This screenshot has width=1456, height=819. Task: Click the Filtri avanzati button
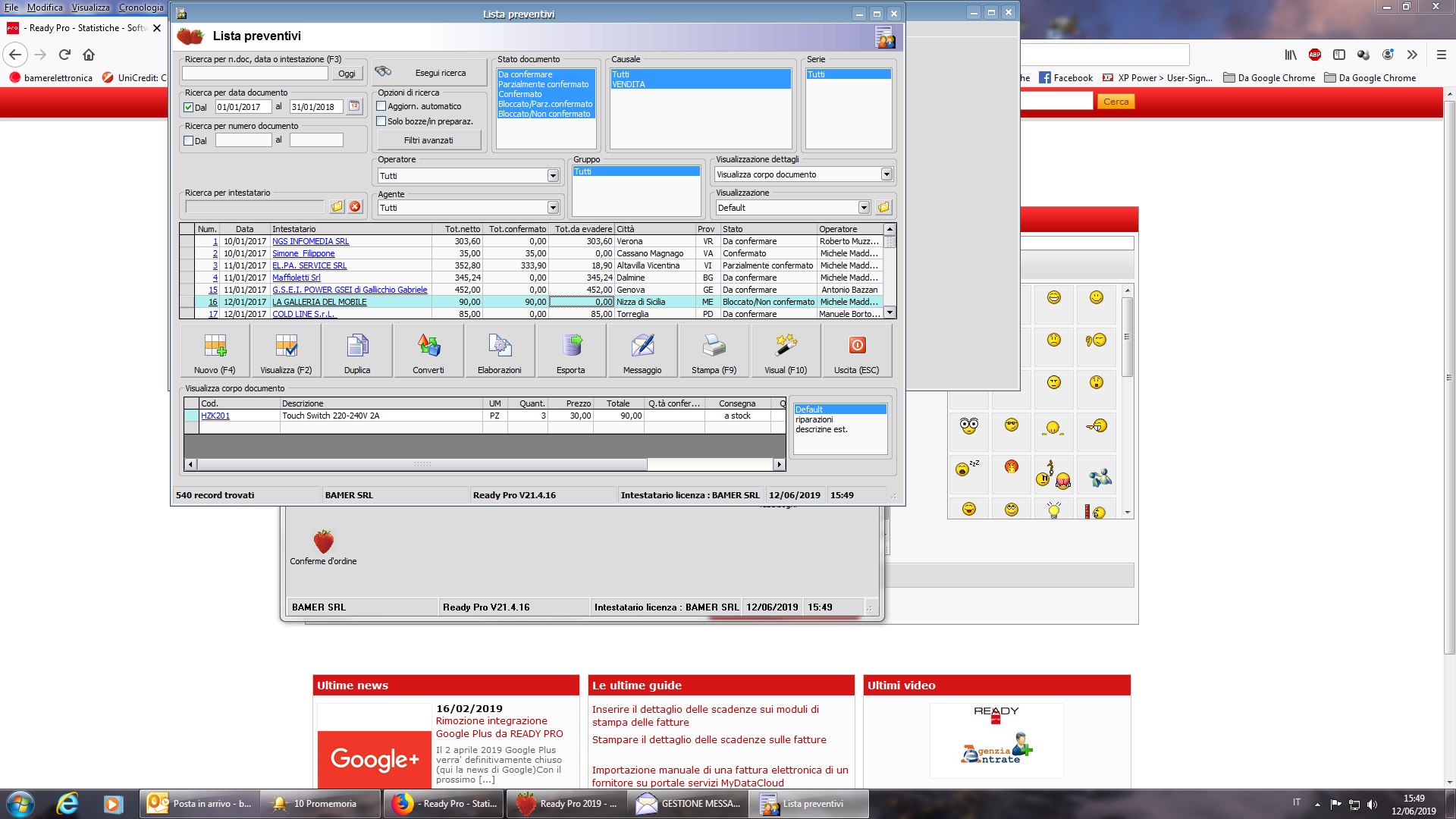click(x=428, y=140)
